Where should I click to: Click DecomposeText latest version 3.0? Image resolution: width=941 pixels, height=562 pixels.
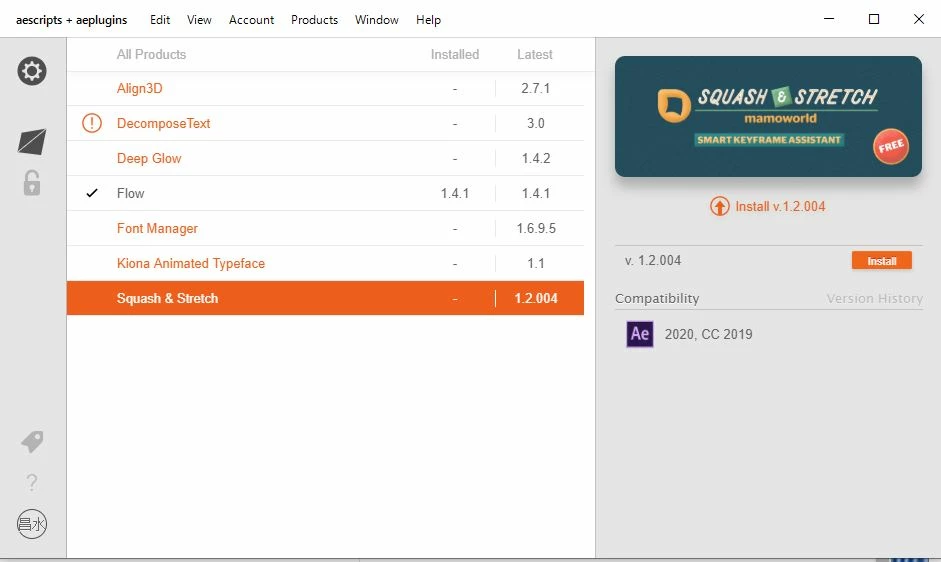(x=535, y=123)
